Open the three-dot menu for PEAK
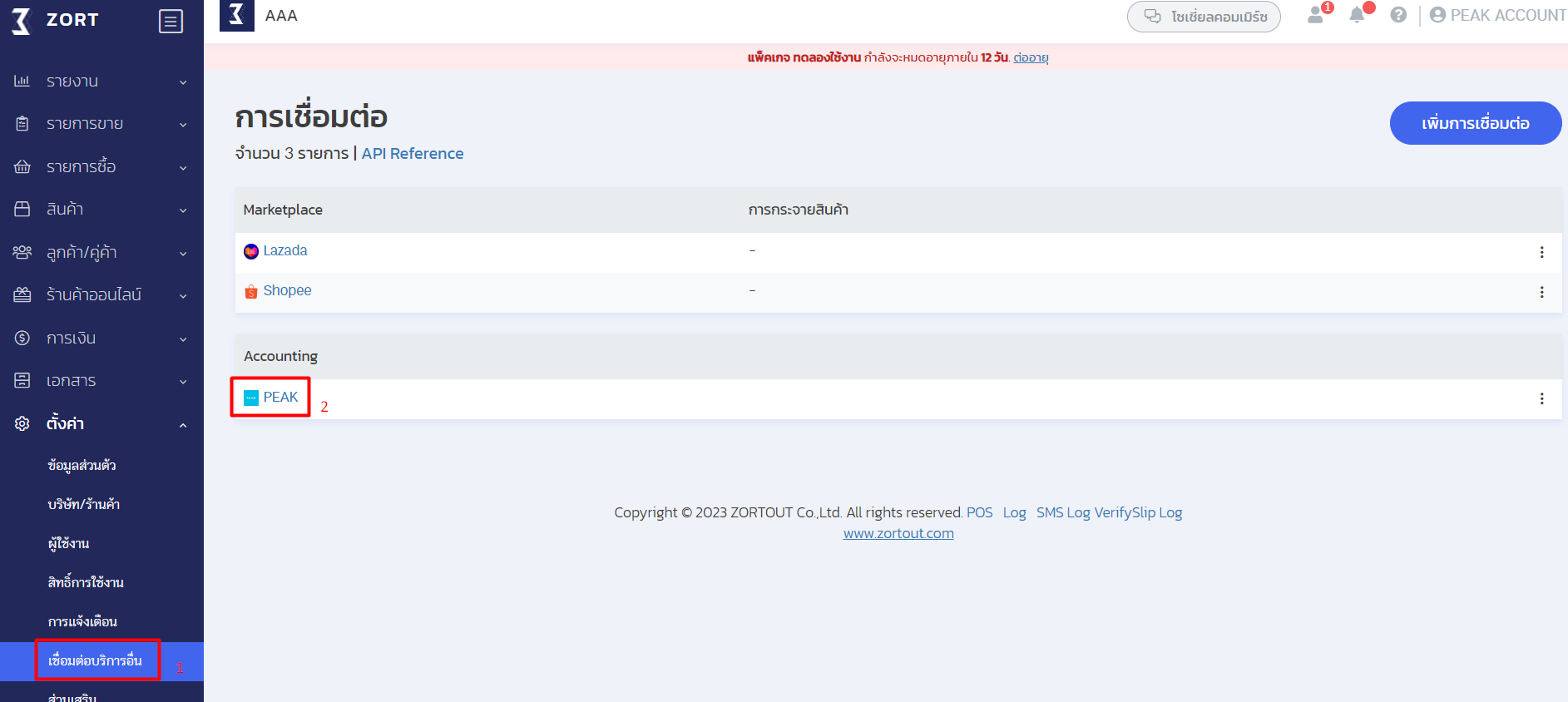Viewport: 1568px width, 702px height. pos(1541,398)
